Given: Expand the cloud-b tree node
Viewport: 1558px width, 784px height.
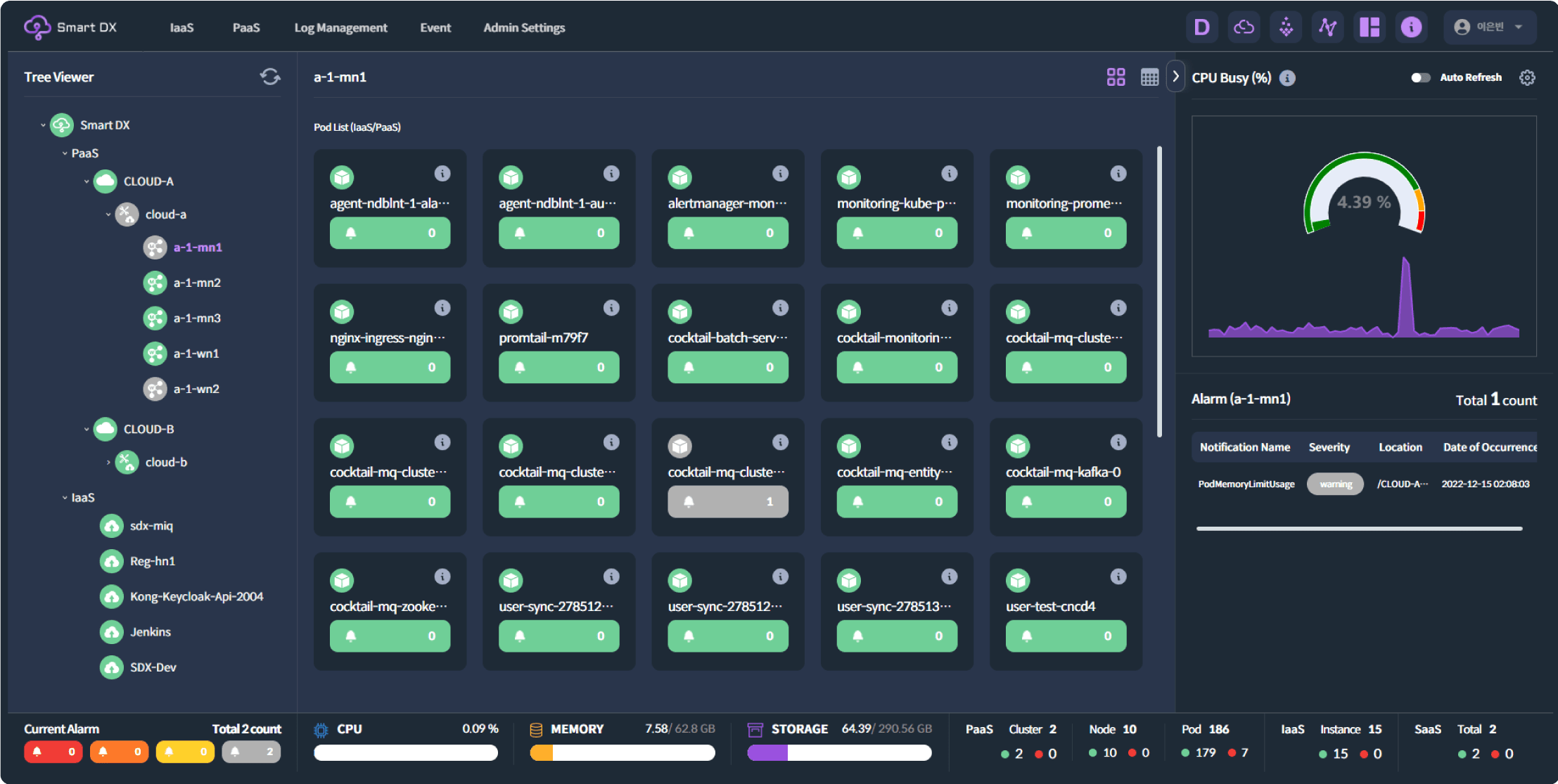Looking at the screenshot, I should (x=108, y=463).
